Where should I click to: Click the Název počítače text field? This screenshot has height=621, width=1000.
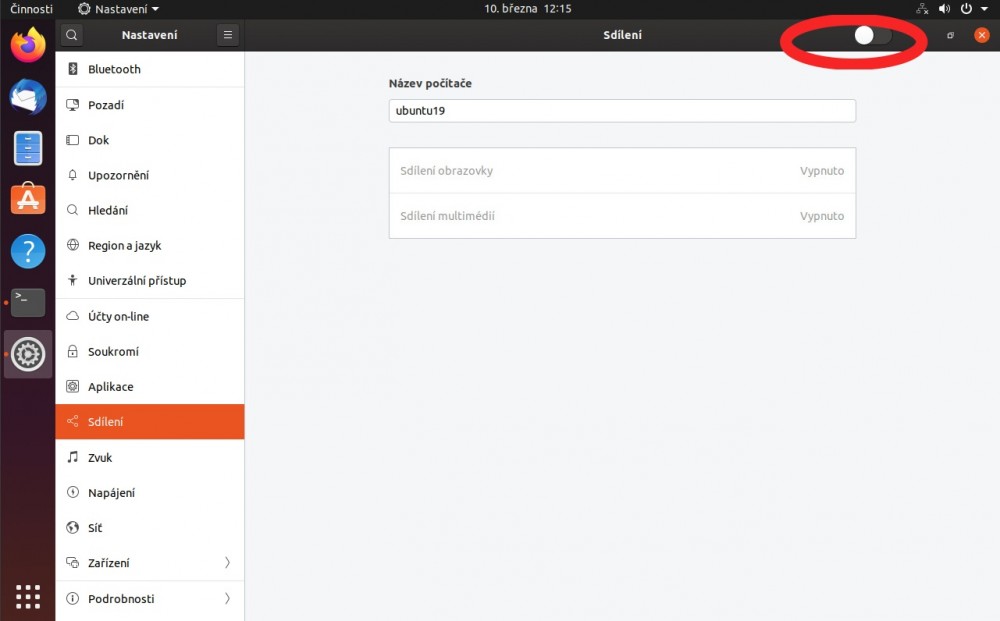point(622,111)
